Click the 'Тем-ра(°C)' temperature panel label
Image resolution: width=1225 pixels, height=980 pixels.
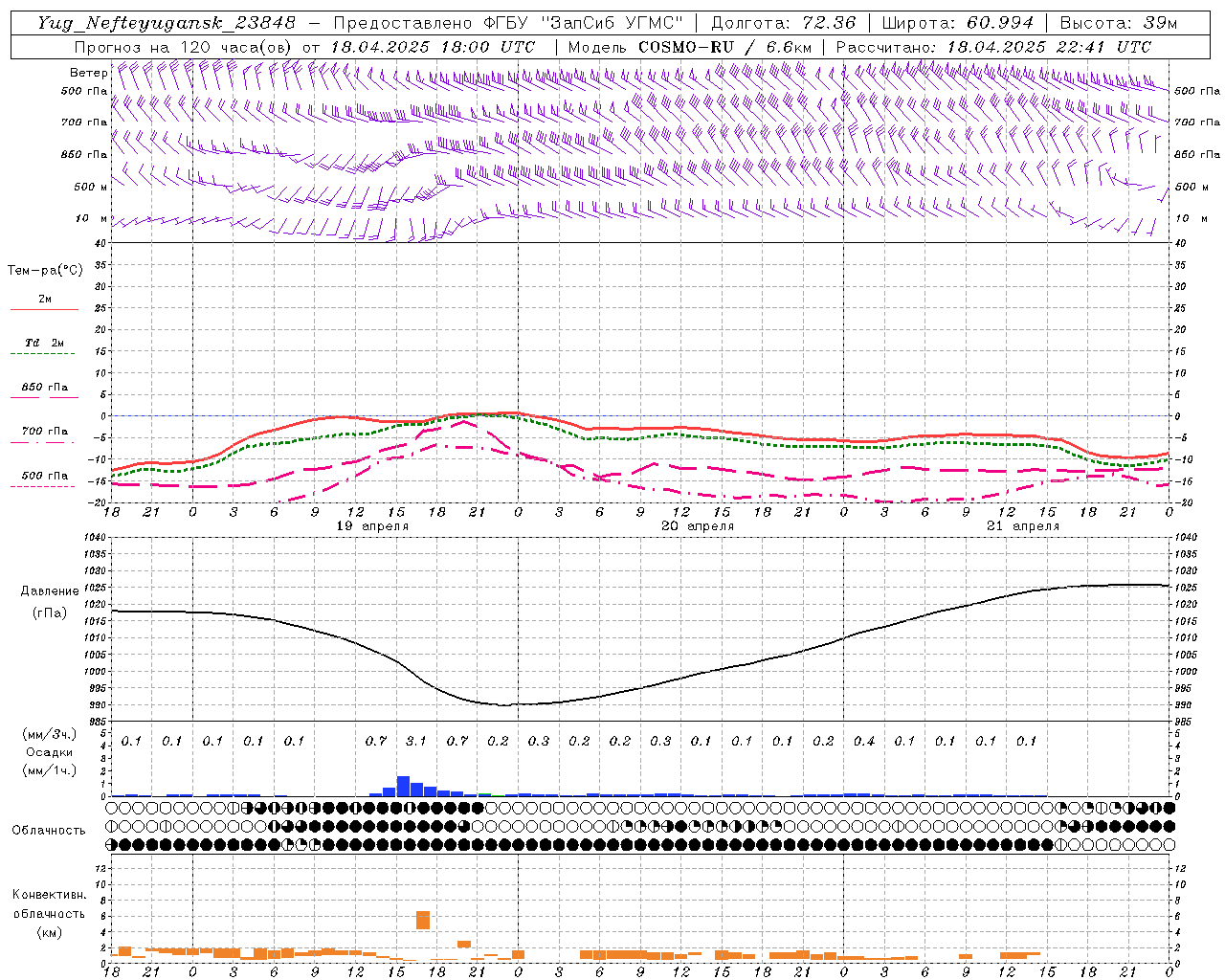coord(45,271)
